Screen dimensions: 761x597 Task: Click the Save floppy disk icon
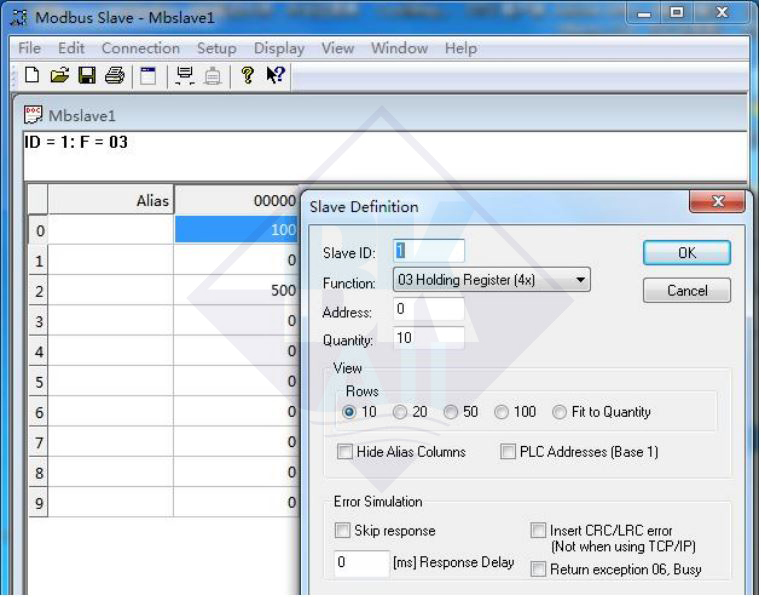tap(87, 75)
